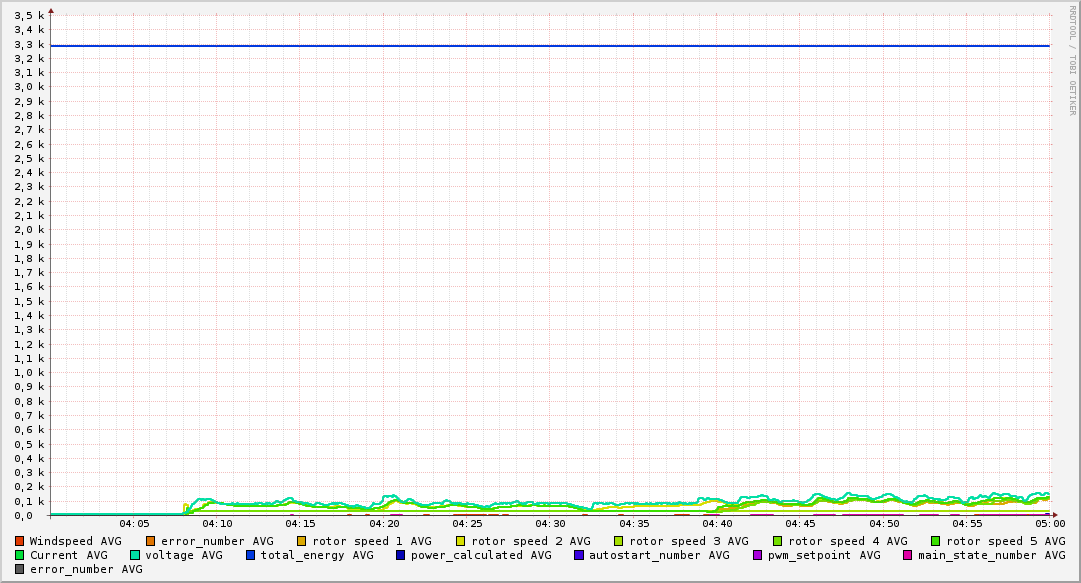Click the autostart_number AVG legend swatch
1081x583 pixels.
point(578,555)
